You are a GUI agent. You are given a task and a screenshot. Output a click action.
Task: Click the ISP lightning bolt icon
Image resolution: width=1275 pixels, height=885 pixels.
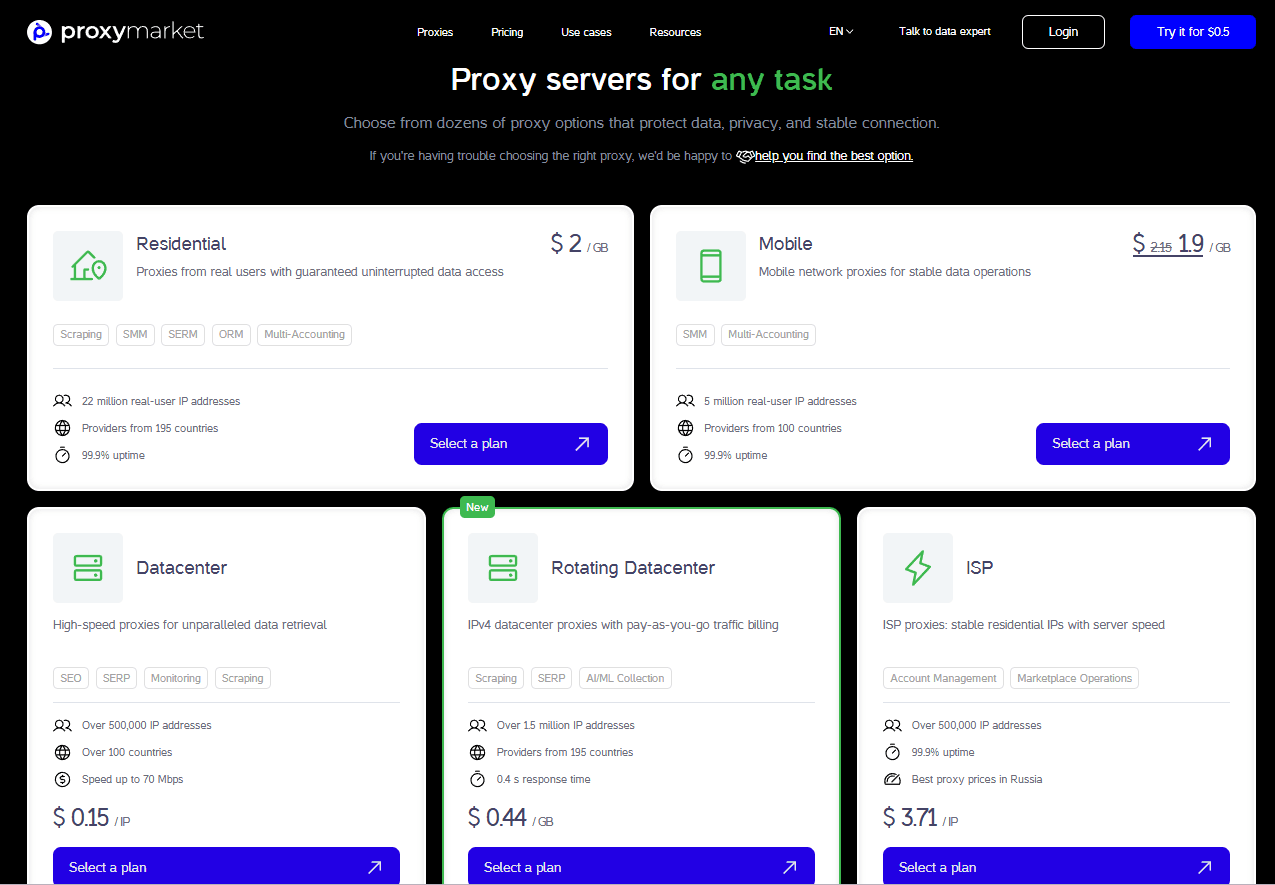click(918, 568)
